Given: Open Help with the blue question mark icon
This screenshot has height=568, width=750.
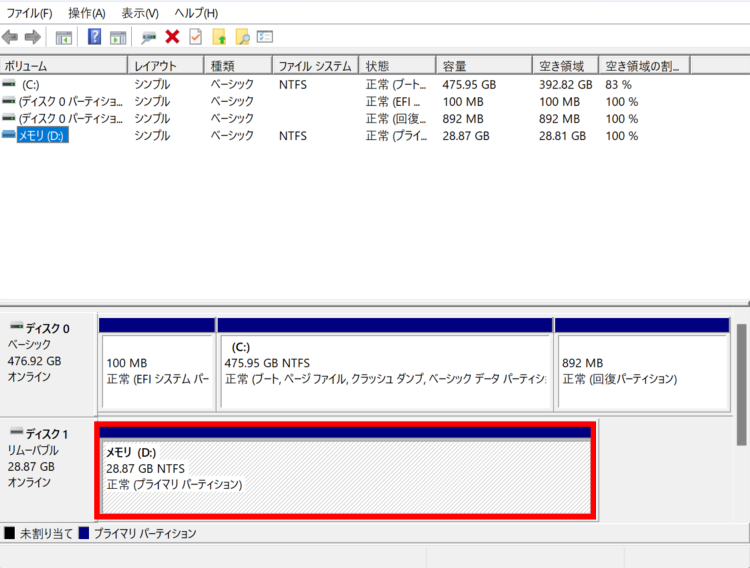Looking at the screenshot, I should point(94,36).
